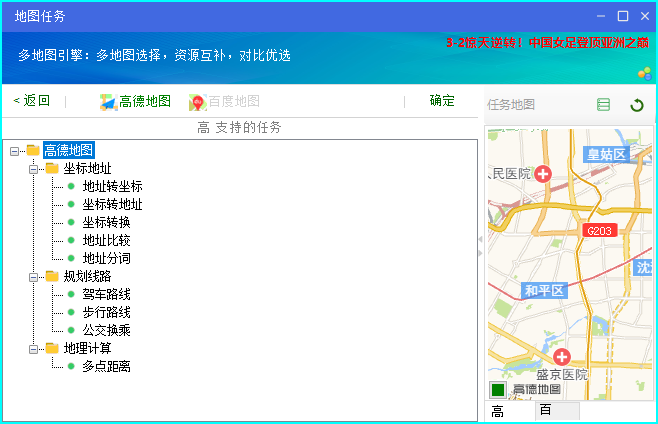Select 公交换乘 task in tree
The height and width of the screenshot is (424, 658).
click(x=106, y=330)
